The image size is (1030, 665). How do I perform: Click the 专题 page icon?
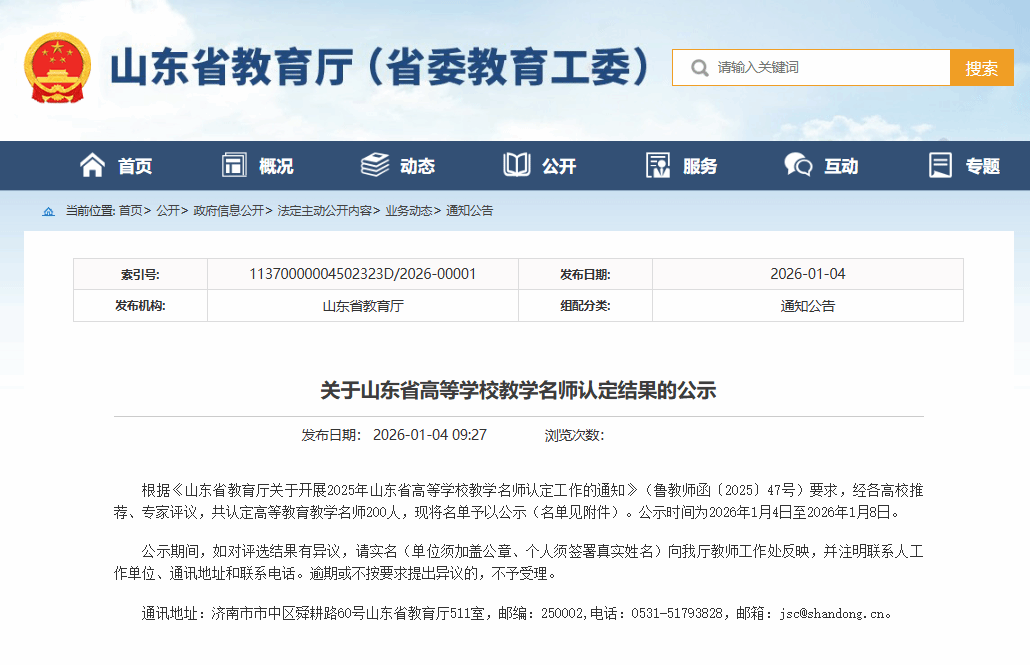point(940,166)
